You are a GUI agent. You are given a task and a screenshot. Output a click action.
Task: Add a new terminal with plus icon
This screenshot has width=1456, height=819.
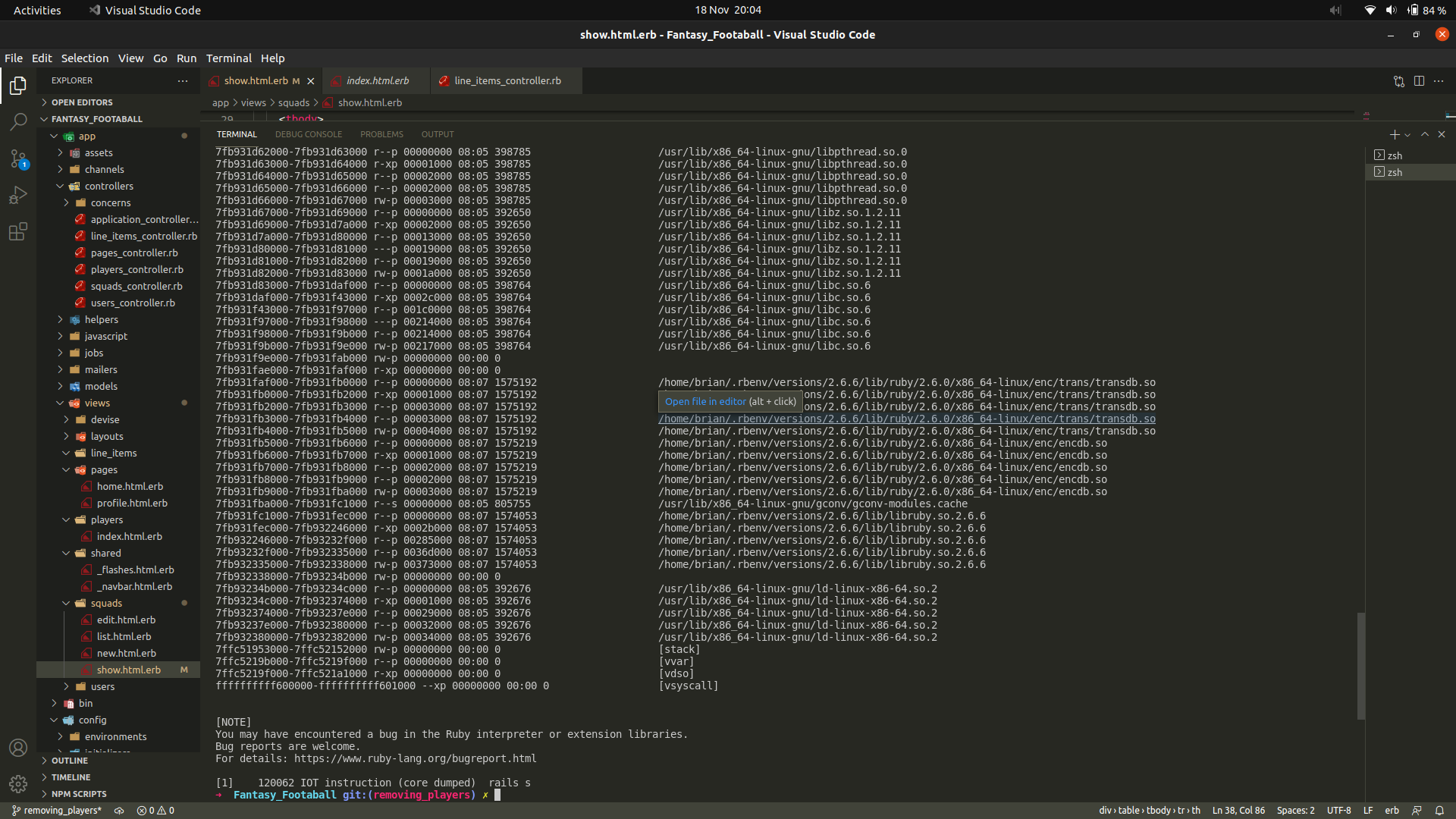point(1394,134)
